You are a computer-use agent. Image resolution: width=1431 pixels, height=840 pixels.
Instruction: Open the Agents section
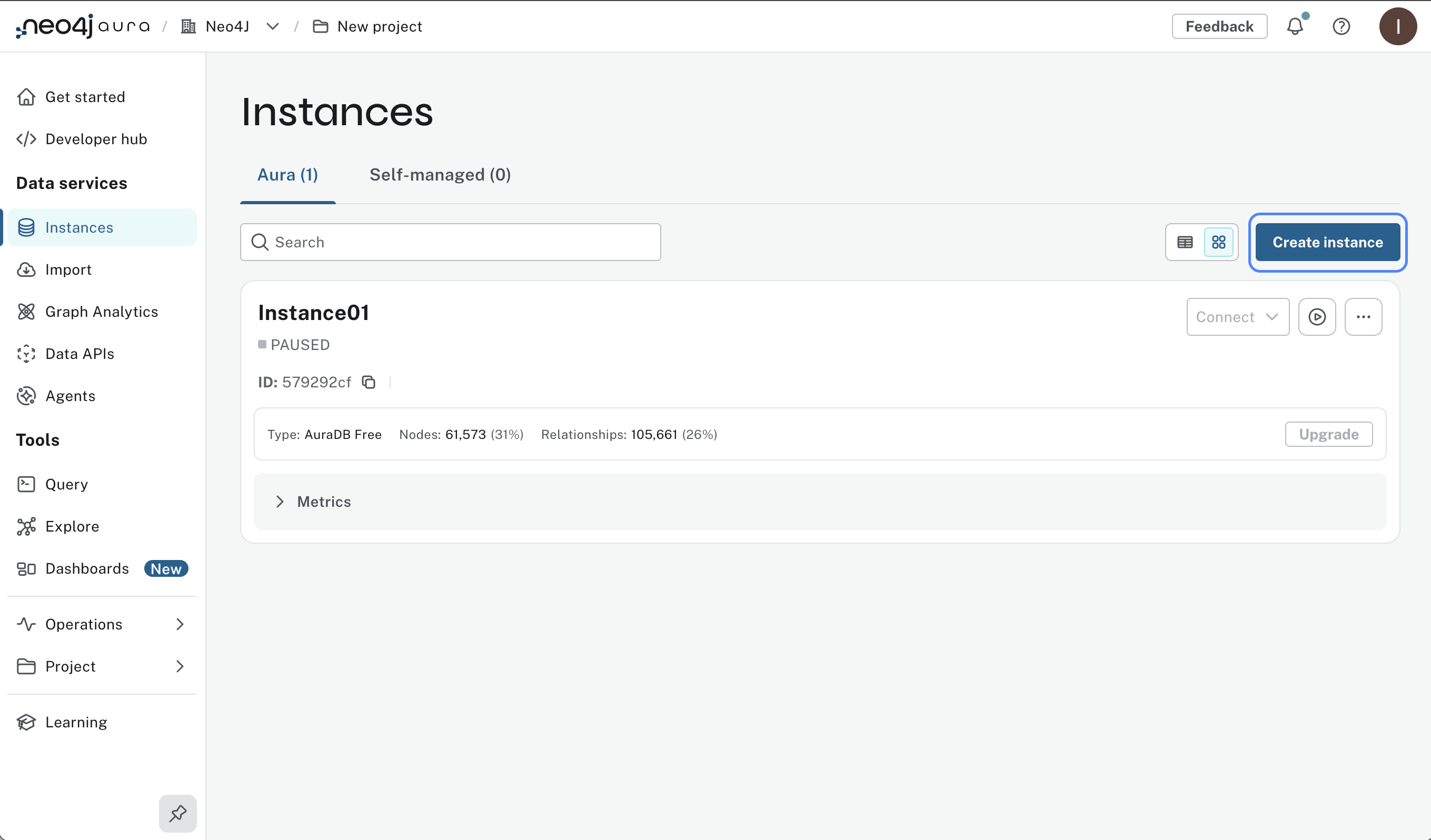(x=70, y=396)
